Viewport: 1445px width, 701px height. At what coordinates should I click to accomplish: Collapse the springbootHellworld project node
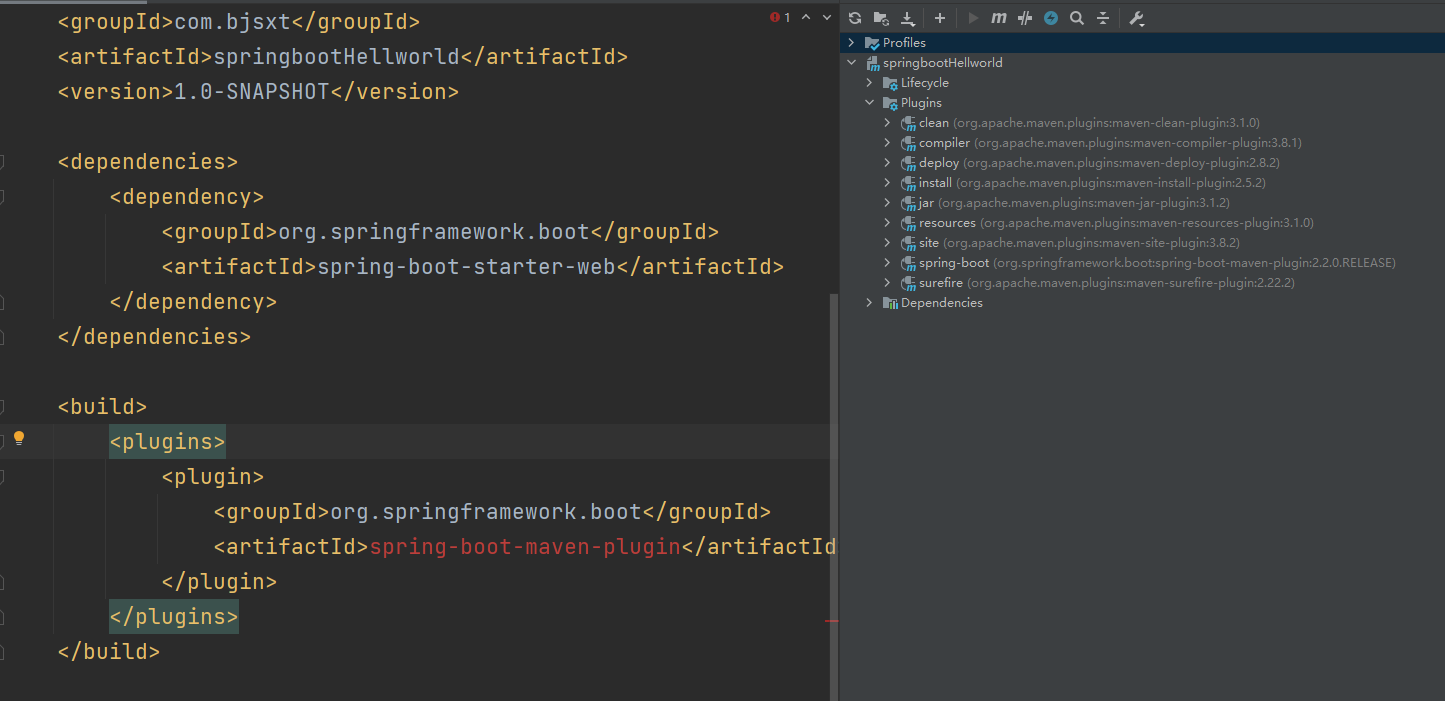852,63
